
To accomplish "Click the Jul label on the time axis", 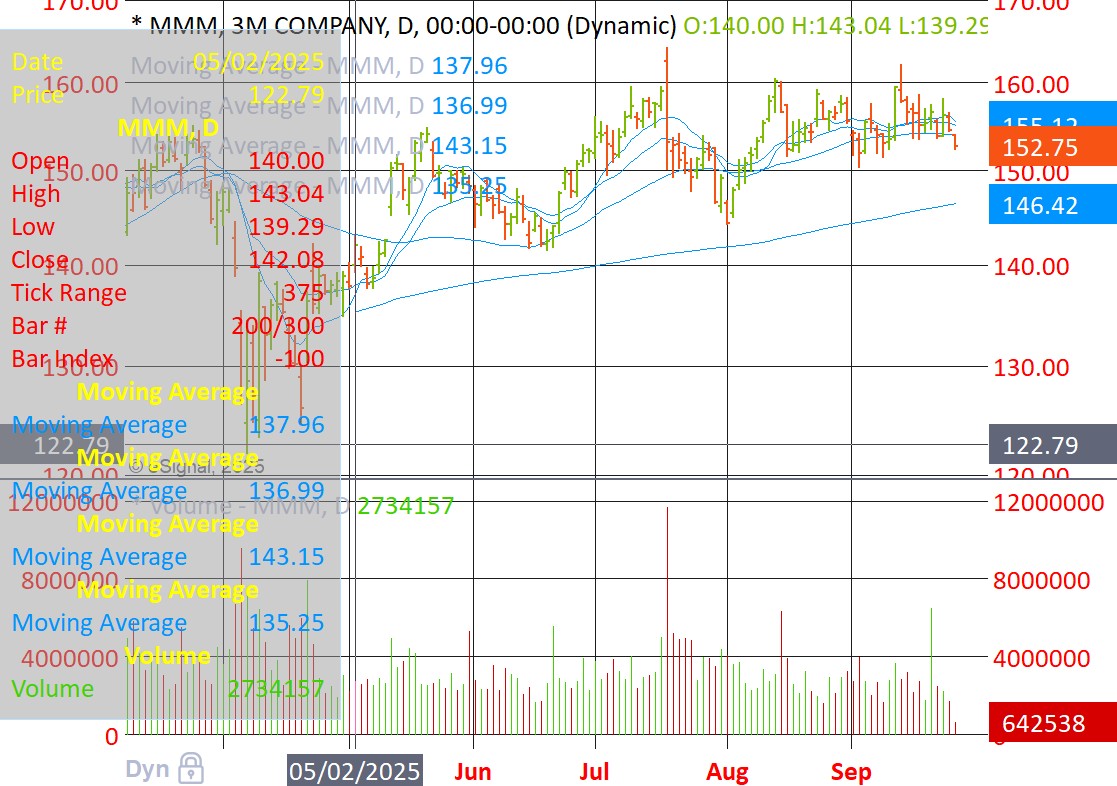I will point(595,772).
